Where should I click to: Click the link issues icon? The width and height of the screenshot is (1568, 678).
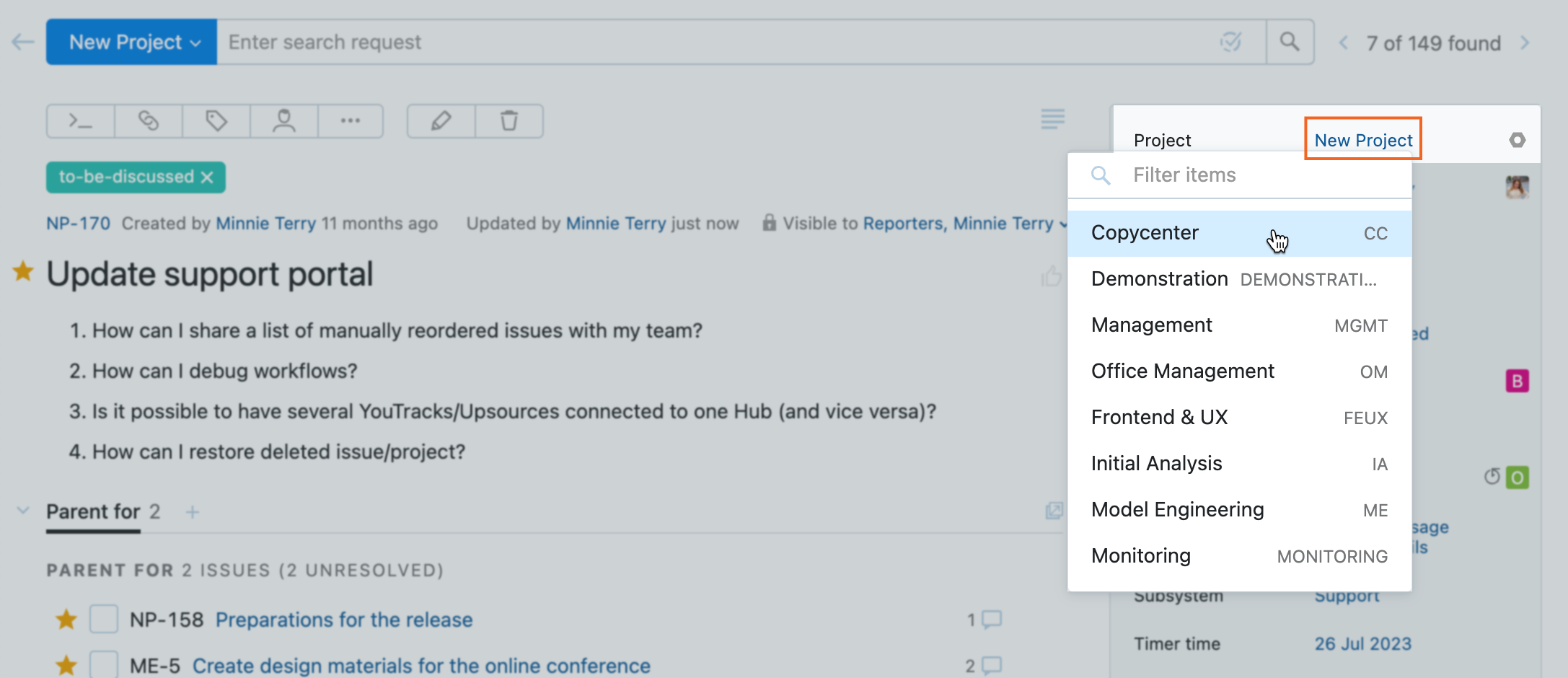pos(148,121)
